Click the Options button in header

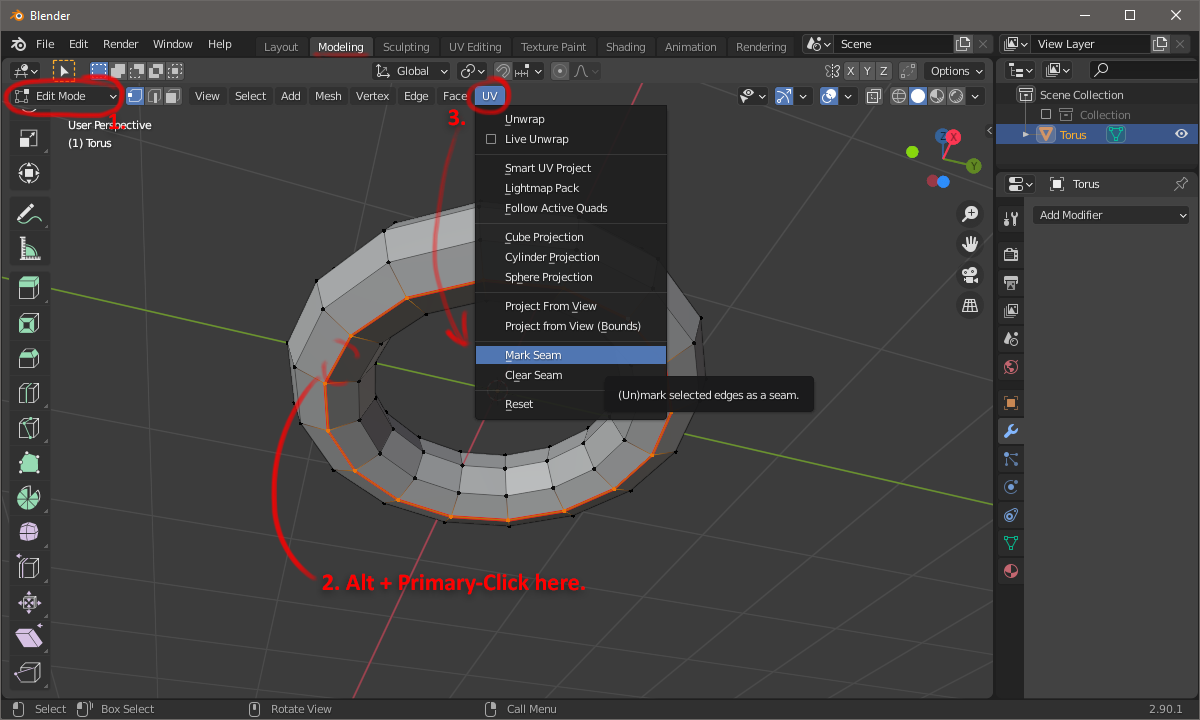[956, 71]
